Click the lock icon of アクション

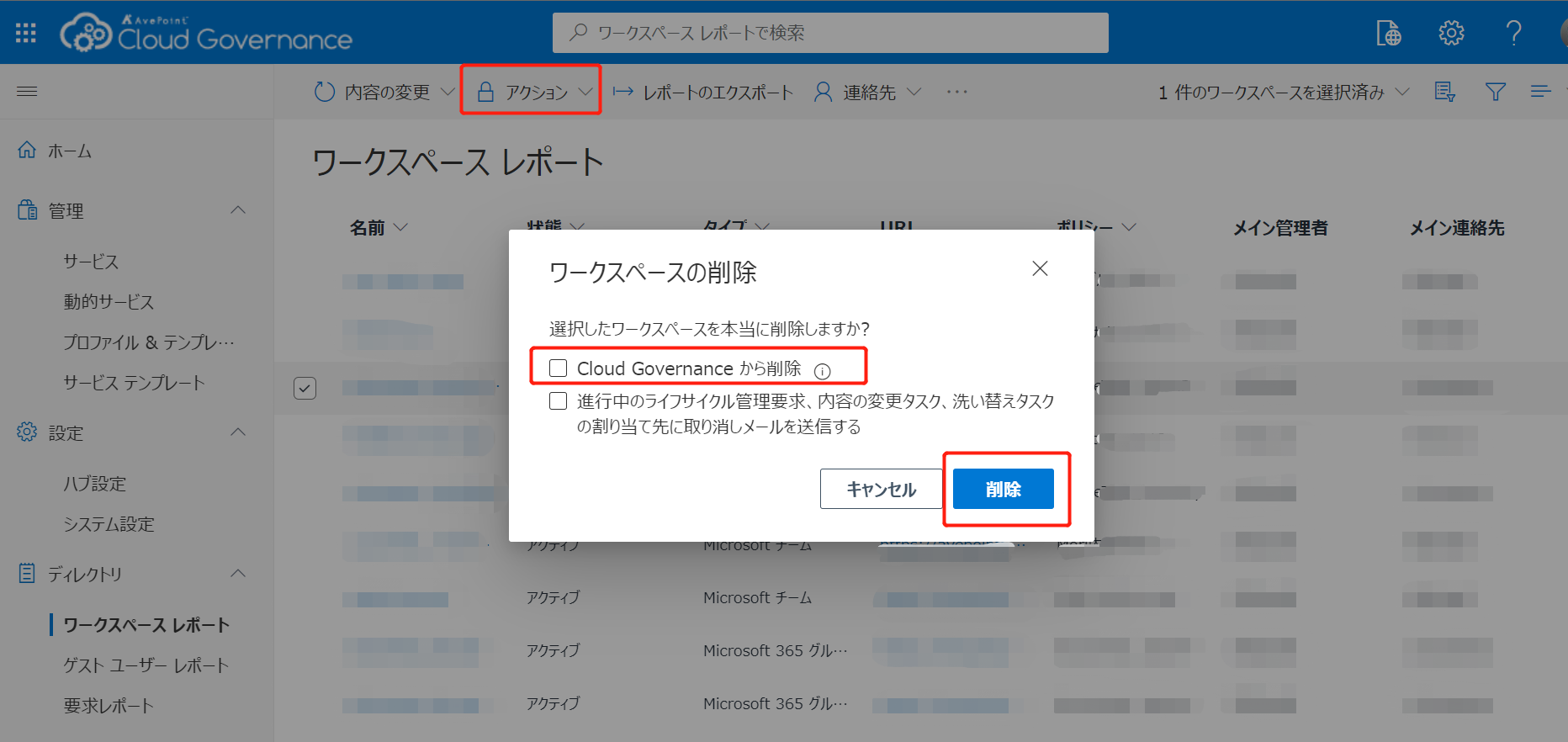(485, 92)
